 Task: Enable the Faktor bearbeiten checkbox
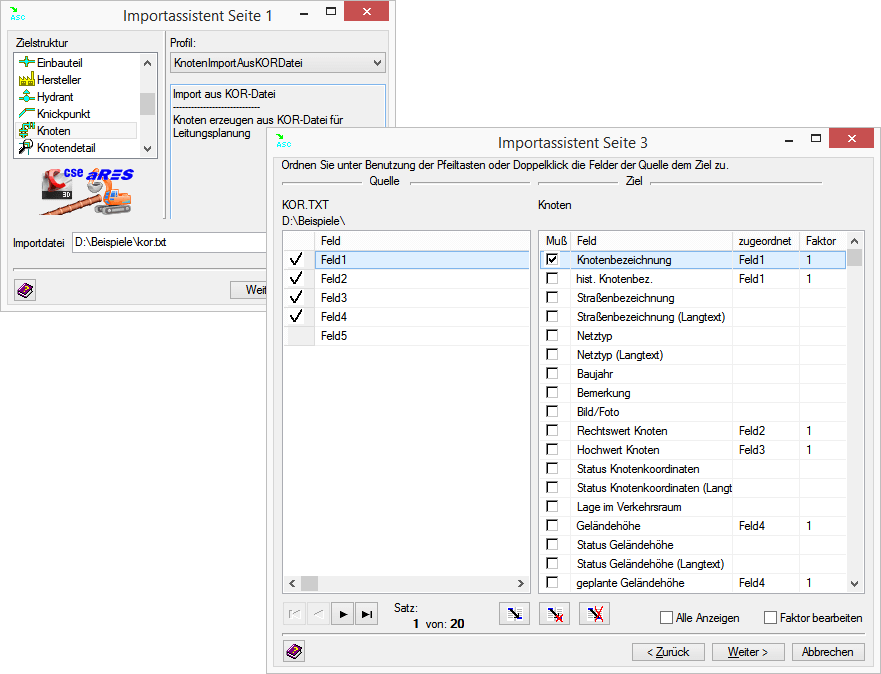[x=770, y=618]
